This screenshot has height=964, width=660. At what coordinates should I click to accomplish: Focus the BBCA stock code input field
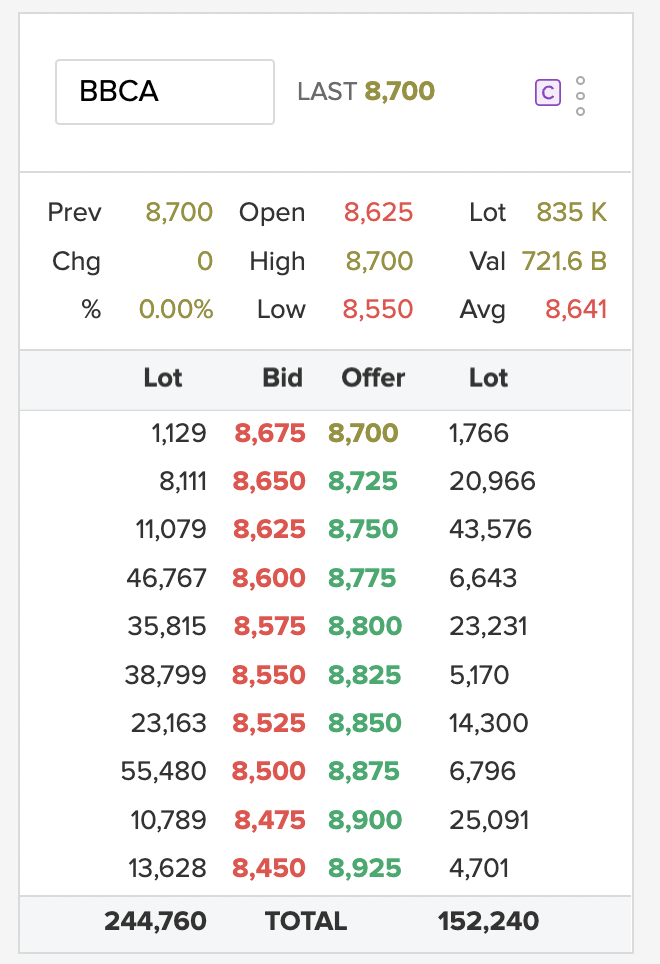point(165,92)
